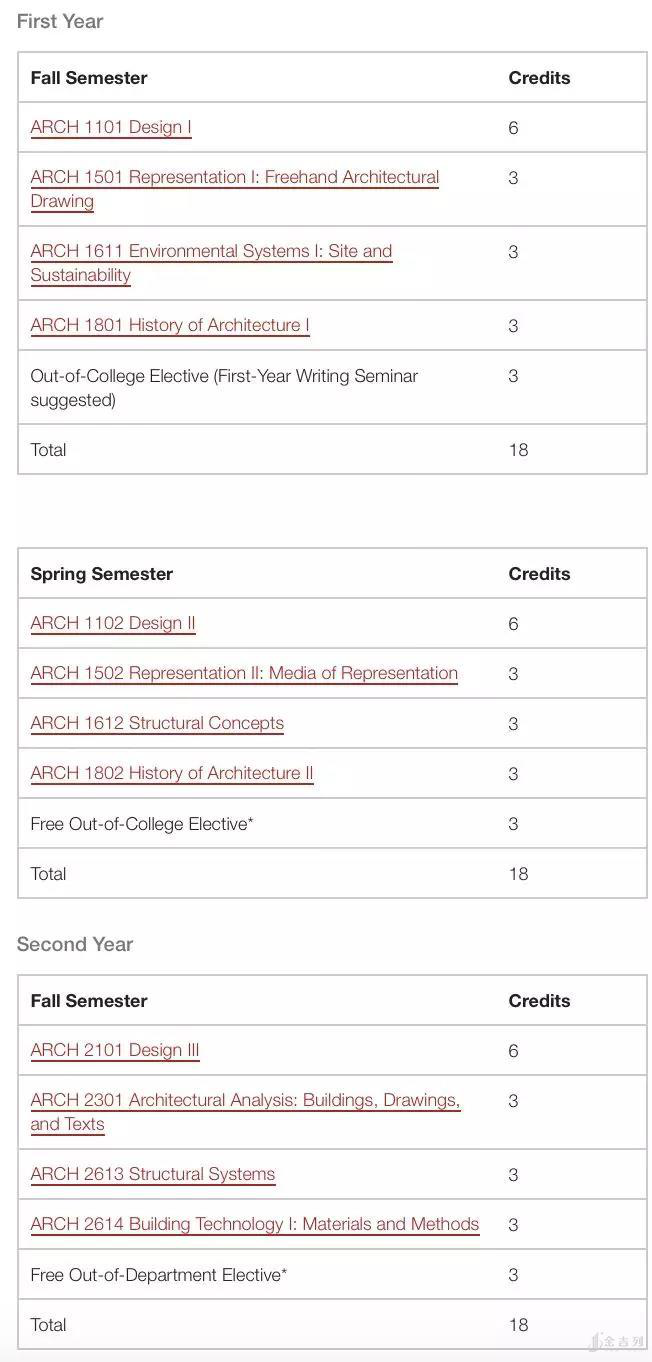Open the ARCH 2101 Design III link
Screen dimensions: 652x1362
click(x=115, y=1050)
